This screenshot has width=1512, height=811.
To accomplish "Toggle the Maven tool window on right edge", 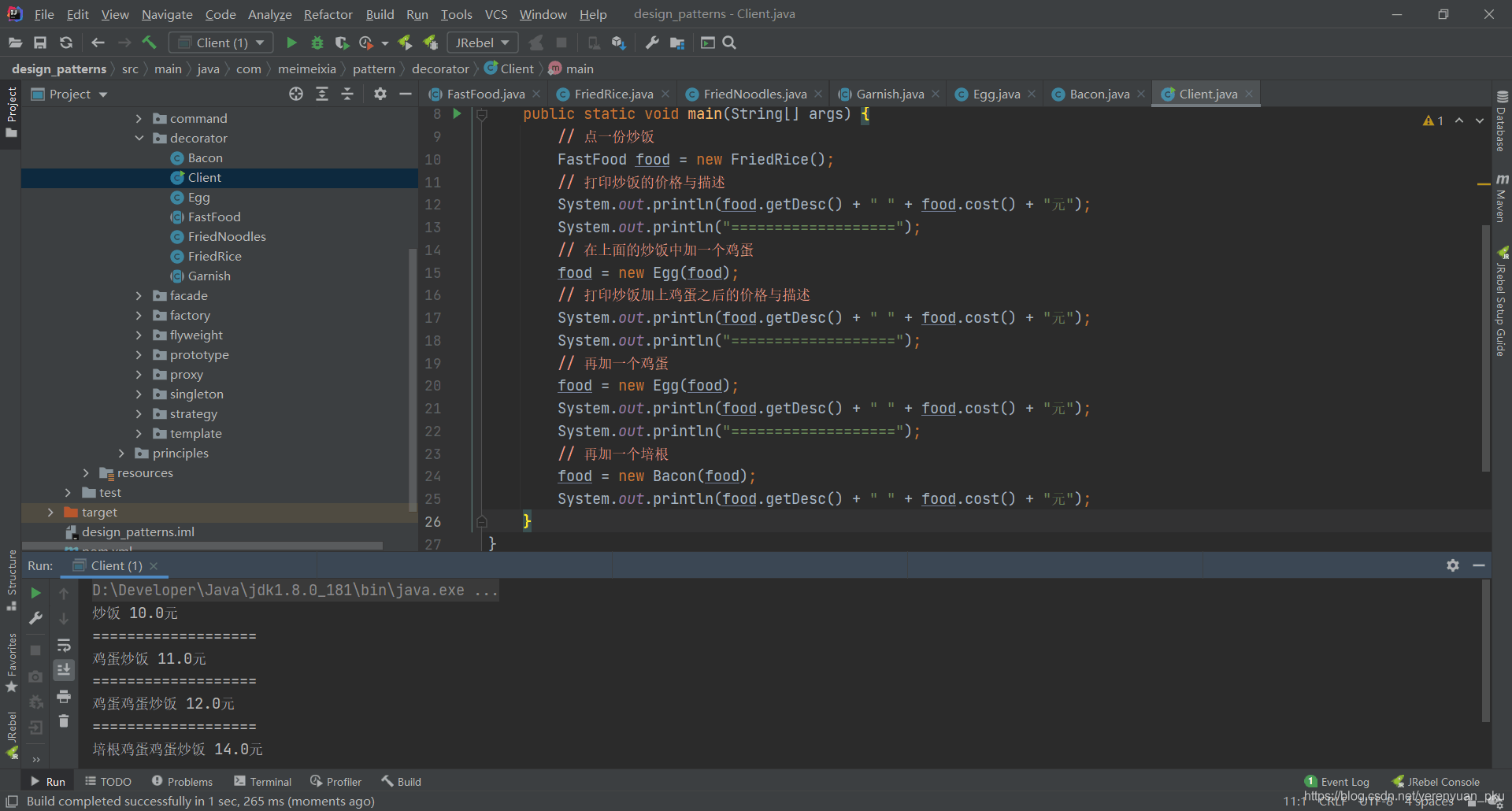I will pyautogui.click(x=1502, y=198).
